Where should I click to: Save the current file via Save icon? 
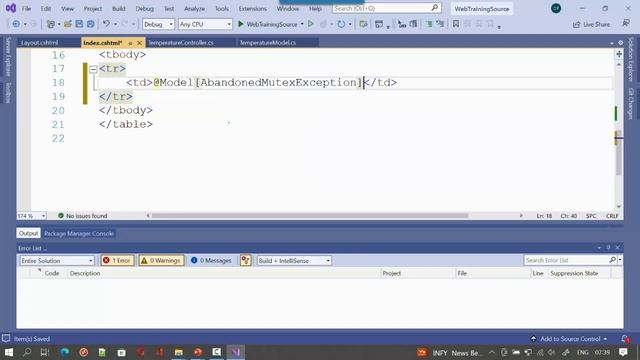click(79, 24)
